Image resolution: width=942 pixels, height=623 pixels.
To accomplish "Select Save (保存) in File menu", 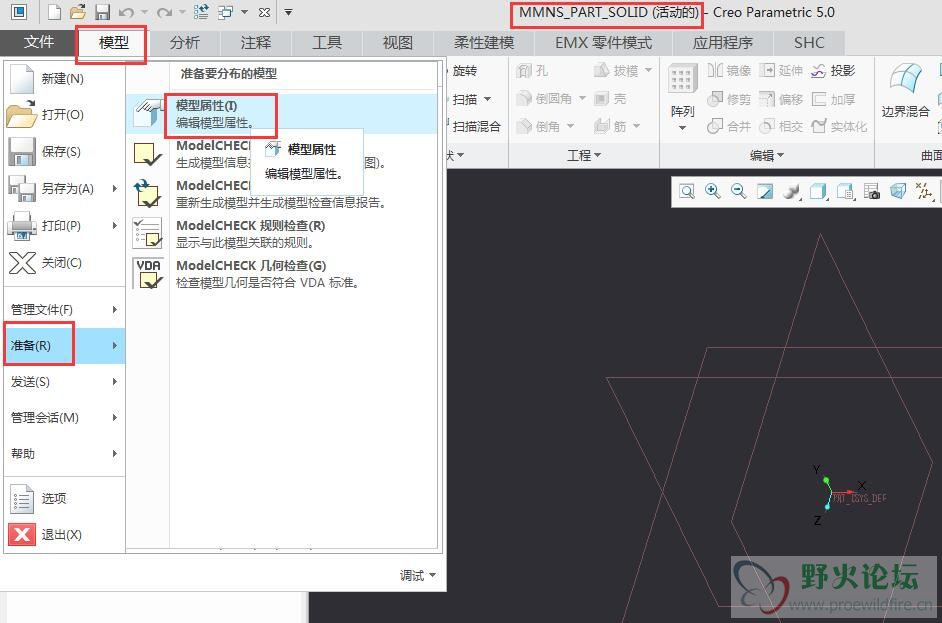I will pyautogui.click(x=64, y=151).
